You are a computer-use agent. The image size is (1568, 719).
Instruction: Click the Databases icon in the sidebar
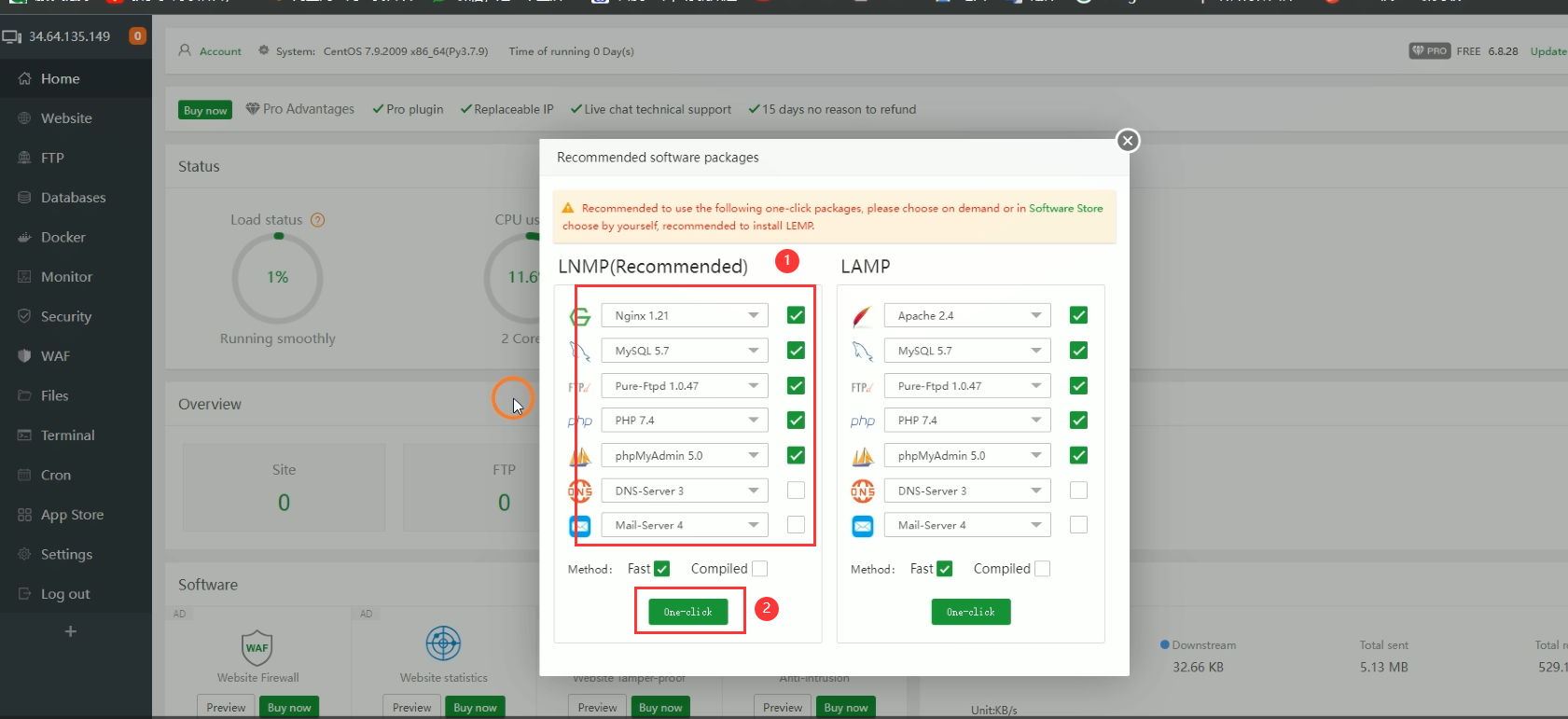click(x=24, y=198)
